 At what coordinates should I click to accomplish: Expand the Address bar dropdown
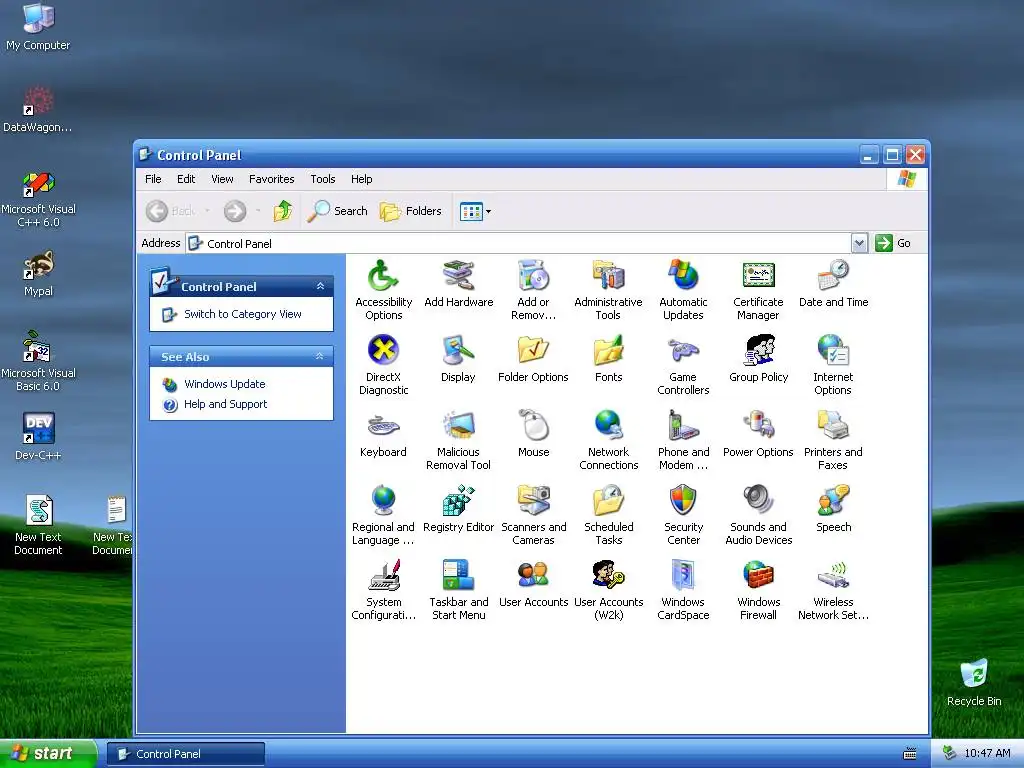pyautogui.click(x=859, y=243)
